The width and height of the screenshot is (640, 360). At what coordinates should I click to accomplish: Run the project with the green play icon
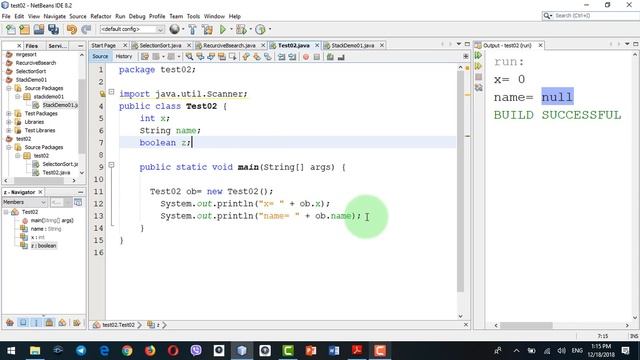pos(223,29)
